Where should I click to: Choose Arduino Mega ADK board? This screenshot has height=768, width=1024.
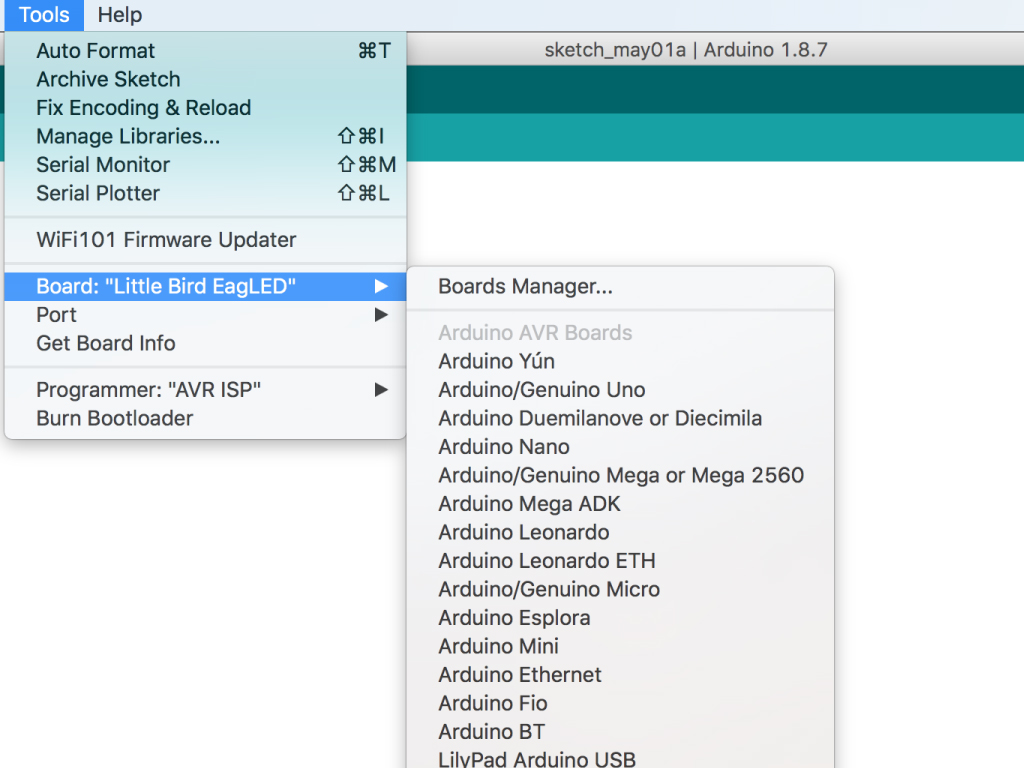[x=620, y=504]
